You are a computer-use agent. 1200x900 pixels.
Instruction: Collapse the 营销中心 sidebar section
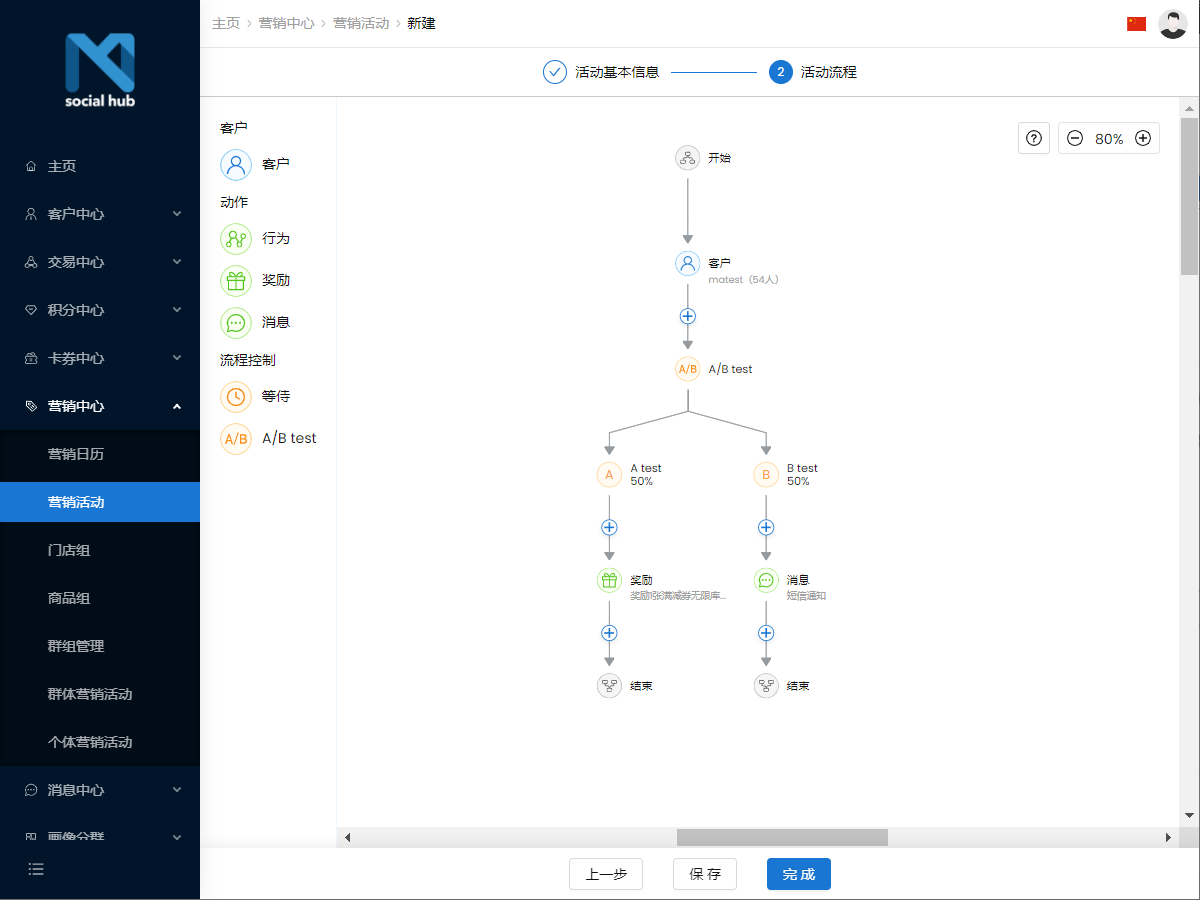point(100,406)
